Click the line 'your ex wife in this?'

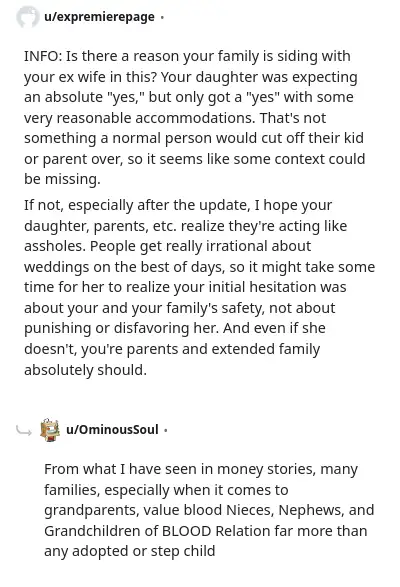(90, 77)
